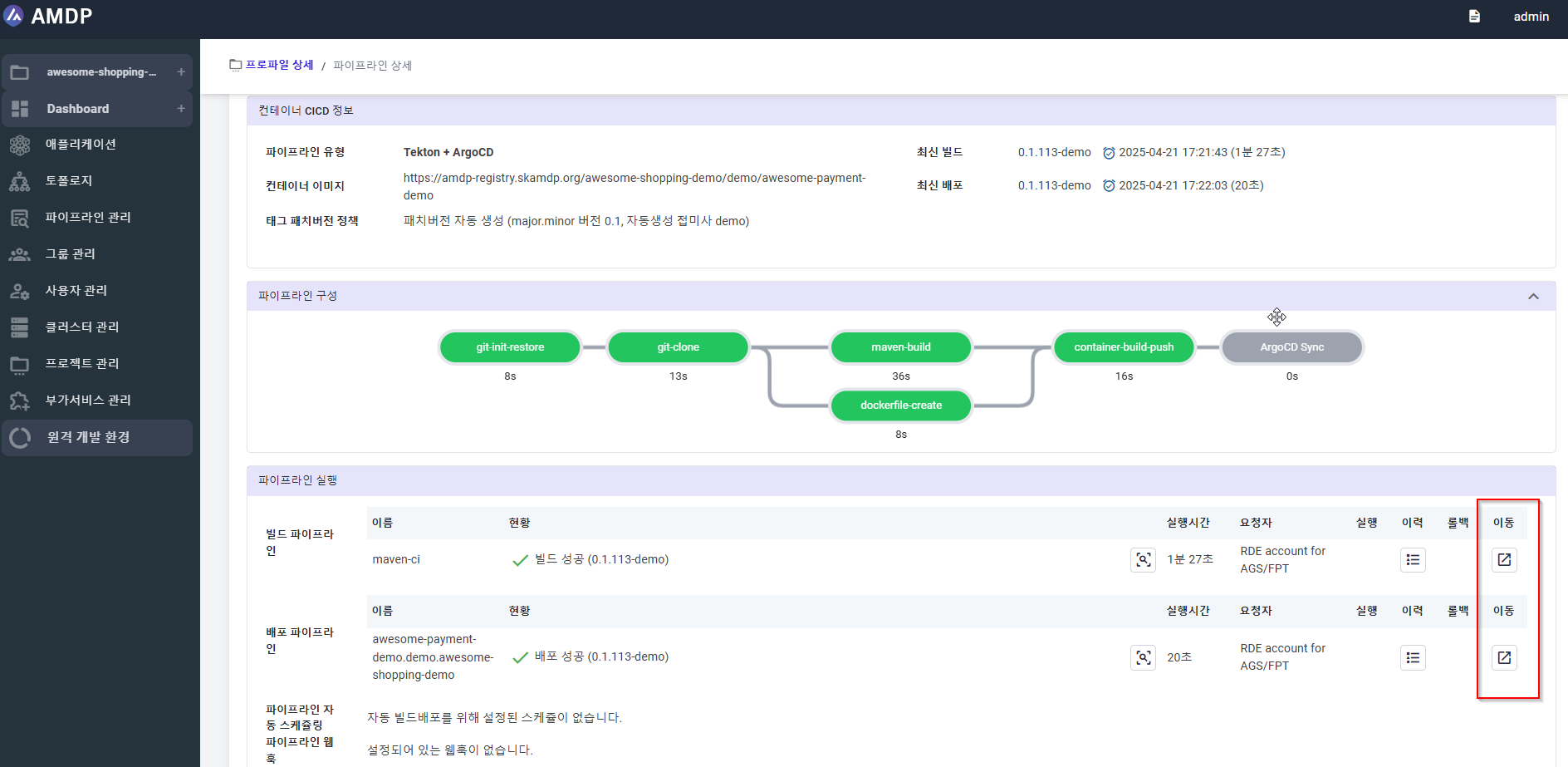Click the 토폴로지 sidebar icon
1568x767 pixels.
[x=20, y=181]
